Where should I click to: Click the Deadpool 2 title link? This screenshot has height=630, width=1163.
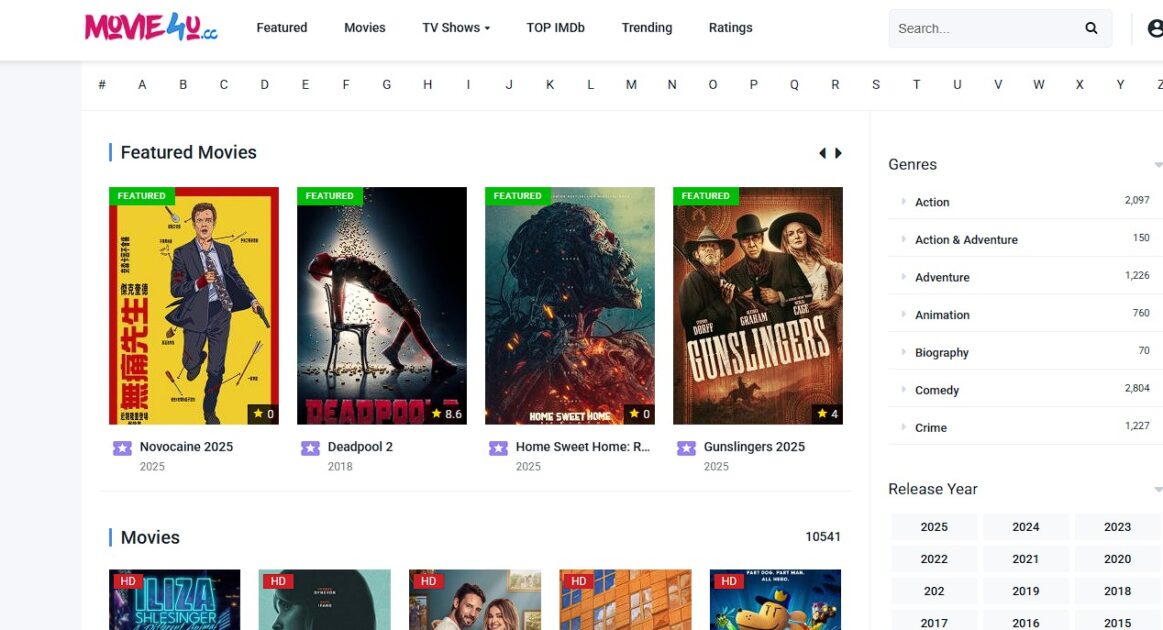(x=360, y=447)
